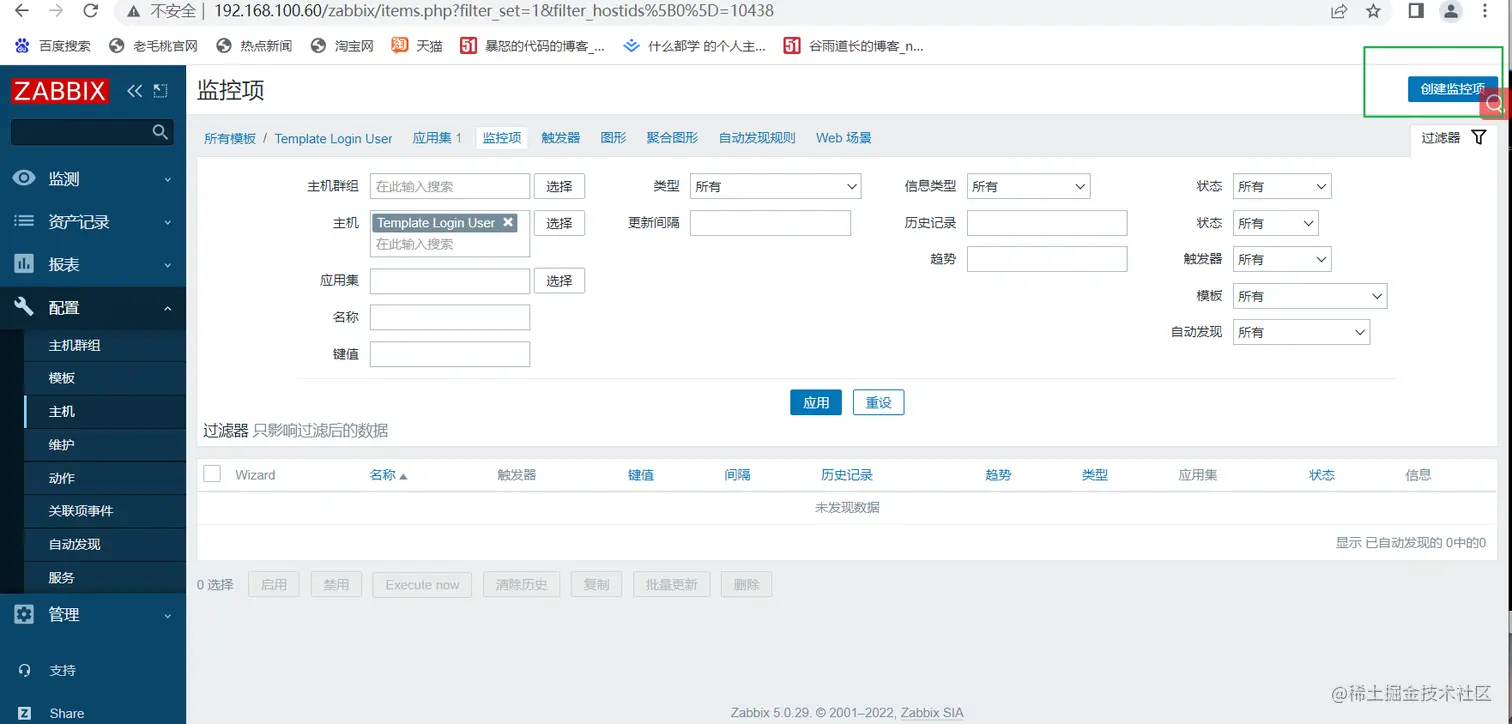This screenshot has height=724, width=1512.
Task: Bookmark this page with star icon
Action: point(1373,11)
